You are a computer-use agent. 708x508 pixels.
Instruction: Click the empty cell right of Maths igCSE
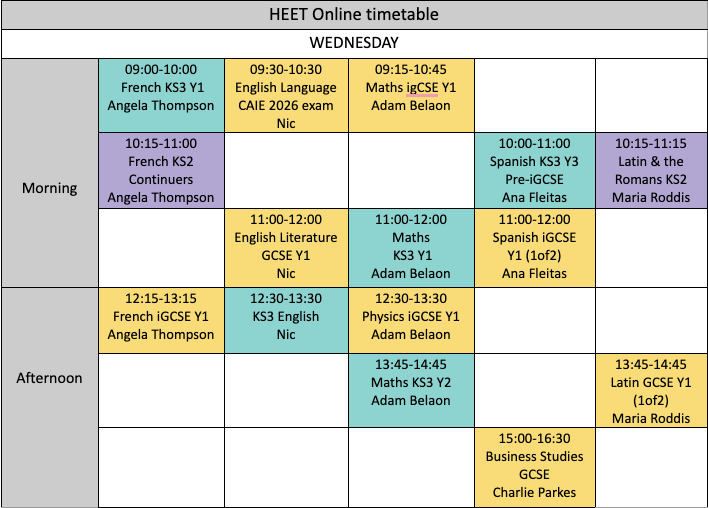(x=534, y=88)
